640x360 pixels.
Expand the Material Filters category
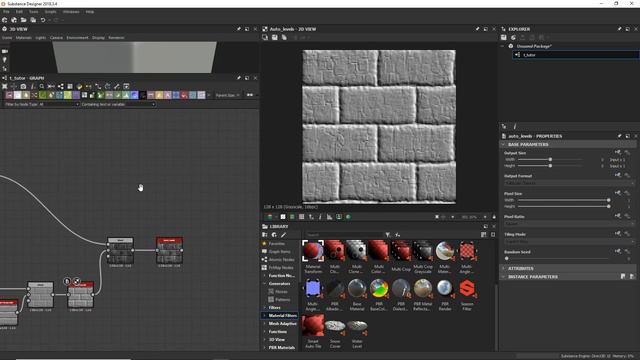tap(264, 316)
